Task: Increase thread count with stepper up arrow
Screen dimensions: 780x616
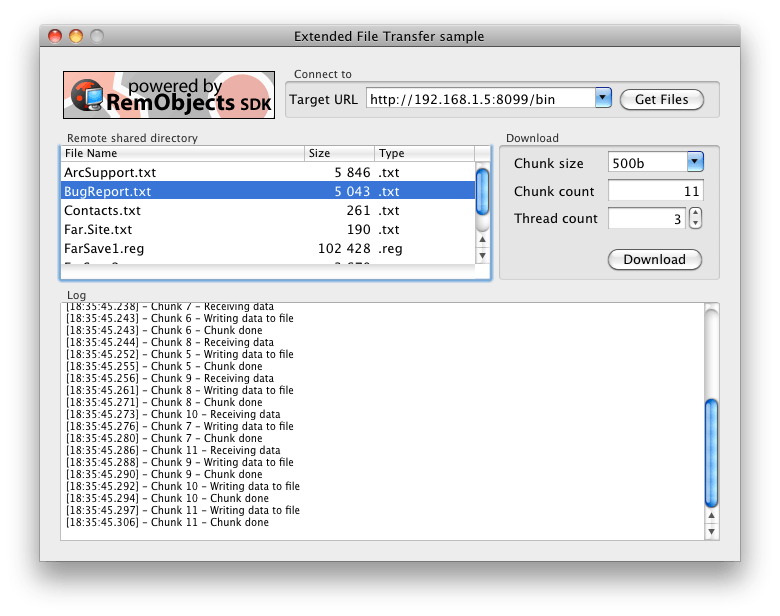Action: coord(696,213)
